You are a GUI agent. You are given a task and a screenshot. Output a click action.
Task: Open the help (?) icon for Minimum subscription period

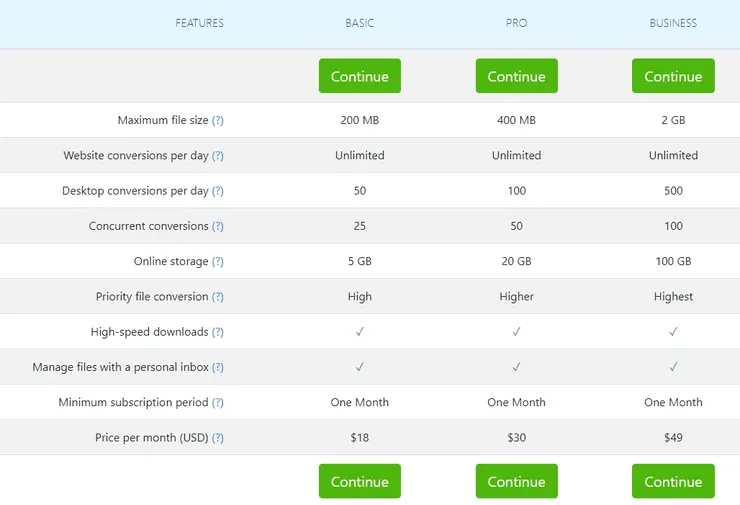(218, 403)
